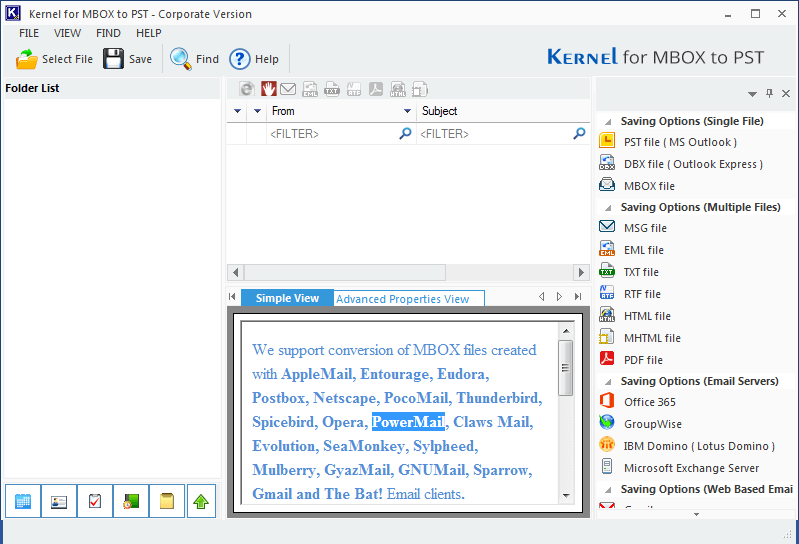Open Help via the question mark icon
The width and height of the screenshot is (799, 544).
(239, 59)
